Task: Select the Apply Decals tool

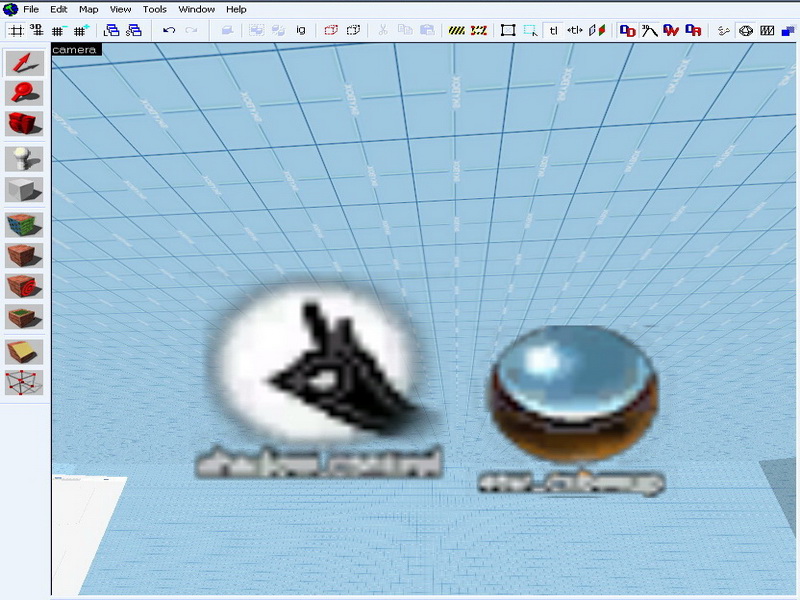Action: point(24,286)
